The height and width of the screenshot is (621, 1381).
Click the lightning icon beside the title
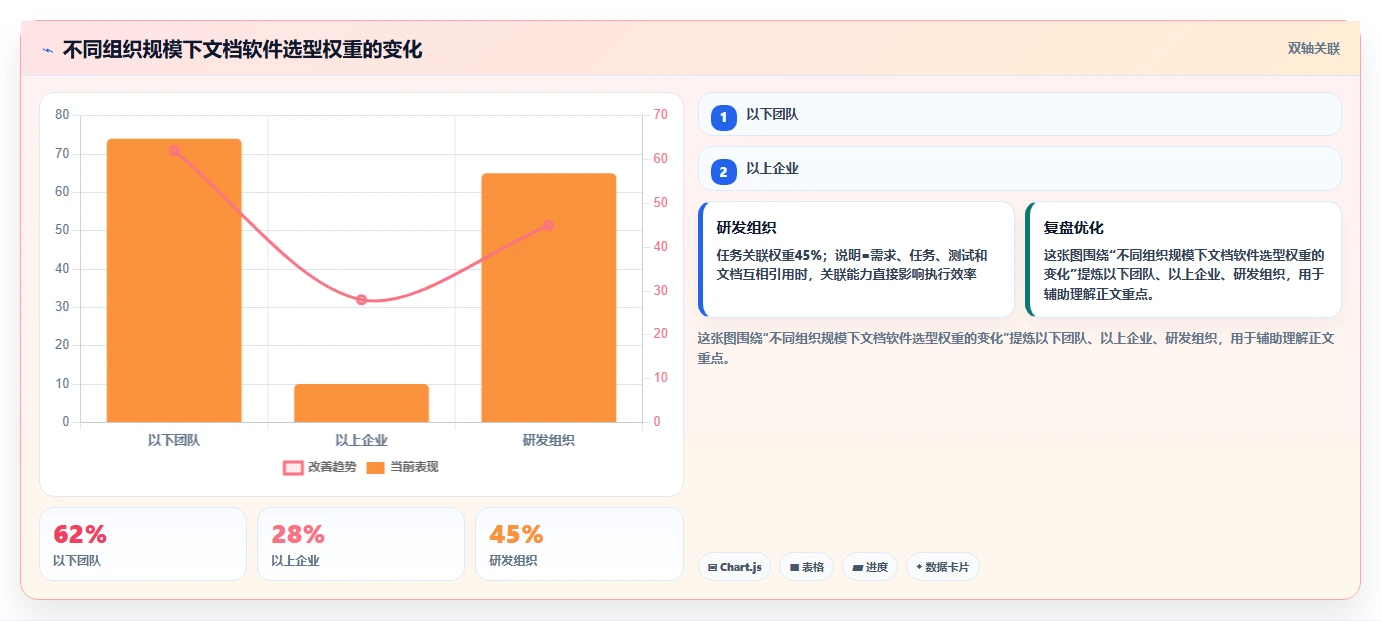47,50
